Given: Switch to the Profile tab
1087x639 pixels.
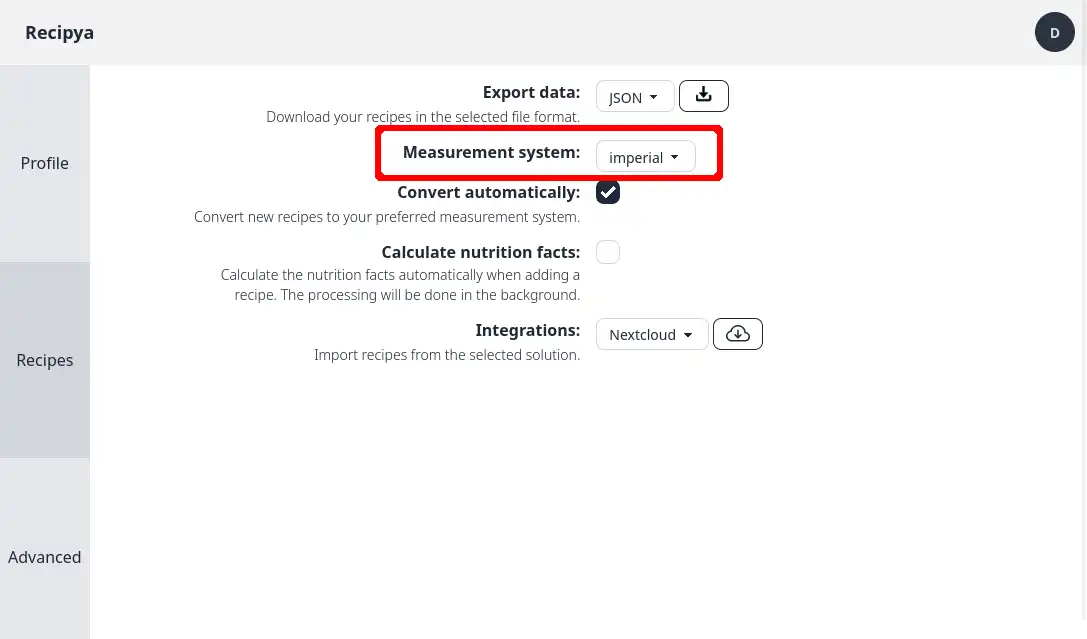Looking at the screenshot, I should 44,164.
